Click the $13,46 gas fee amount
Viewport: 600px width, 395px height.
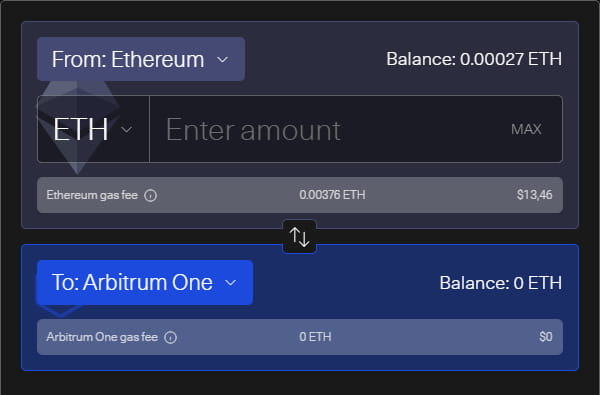[x=534, y=195]
